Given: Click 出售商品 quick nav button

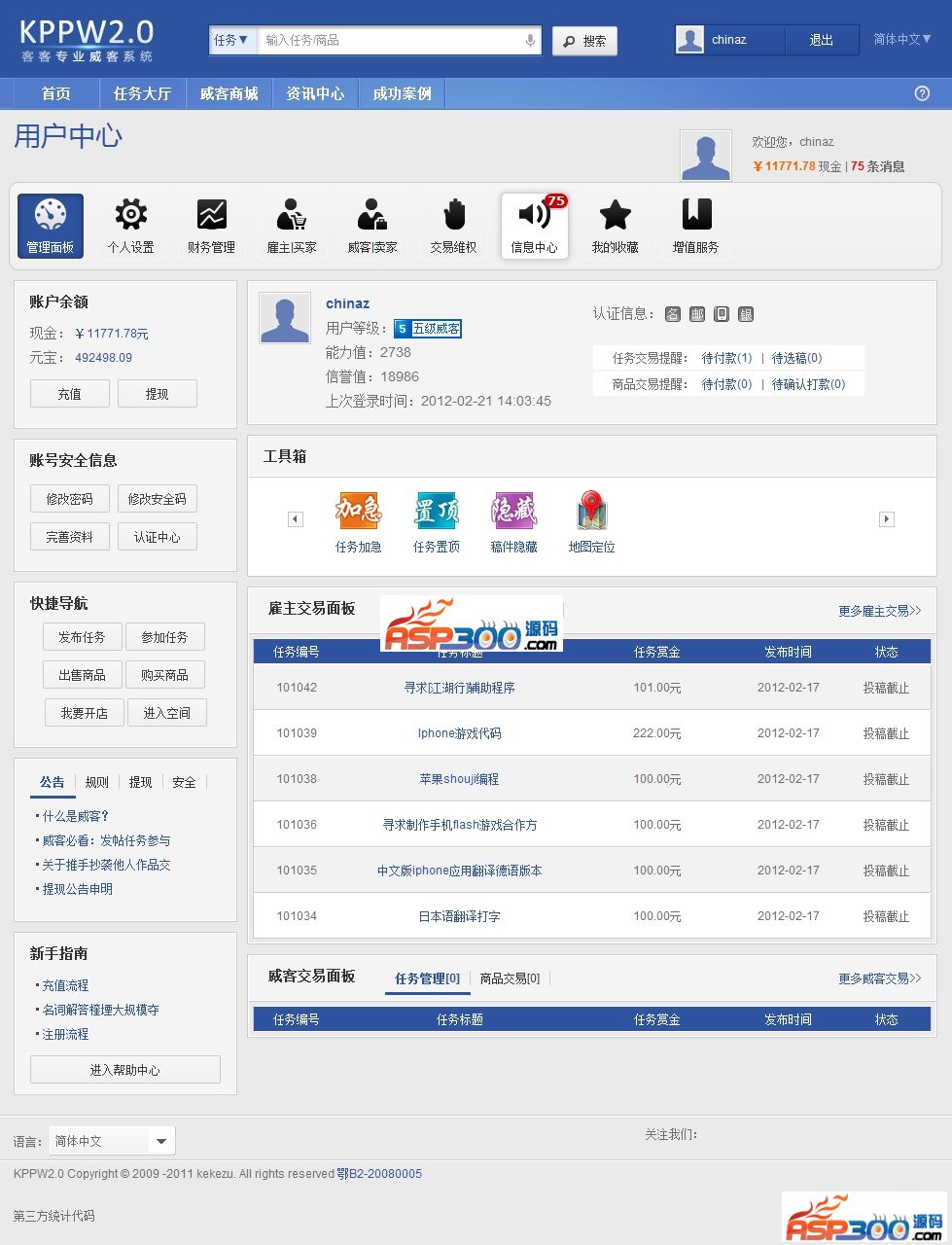Looking at the screenshot, I should point(82,675).
